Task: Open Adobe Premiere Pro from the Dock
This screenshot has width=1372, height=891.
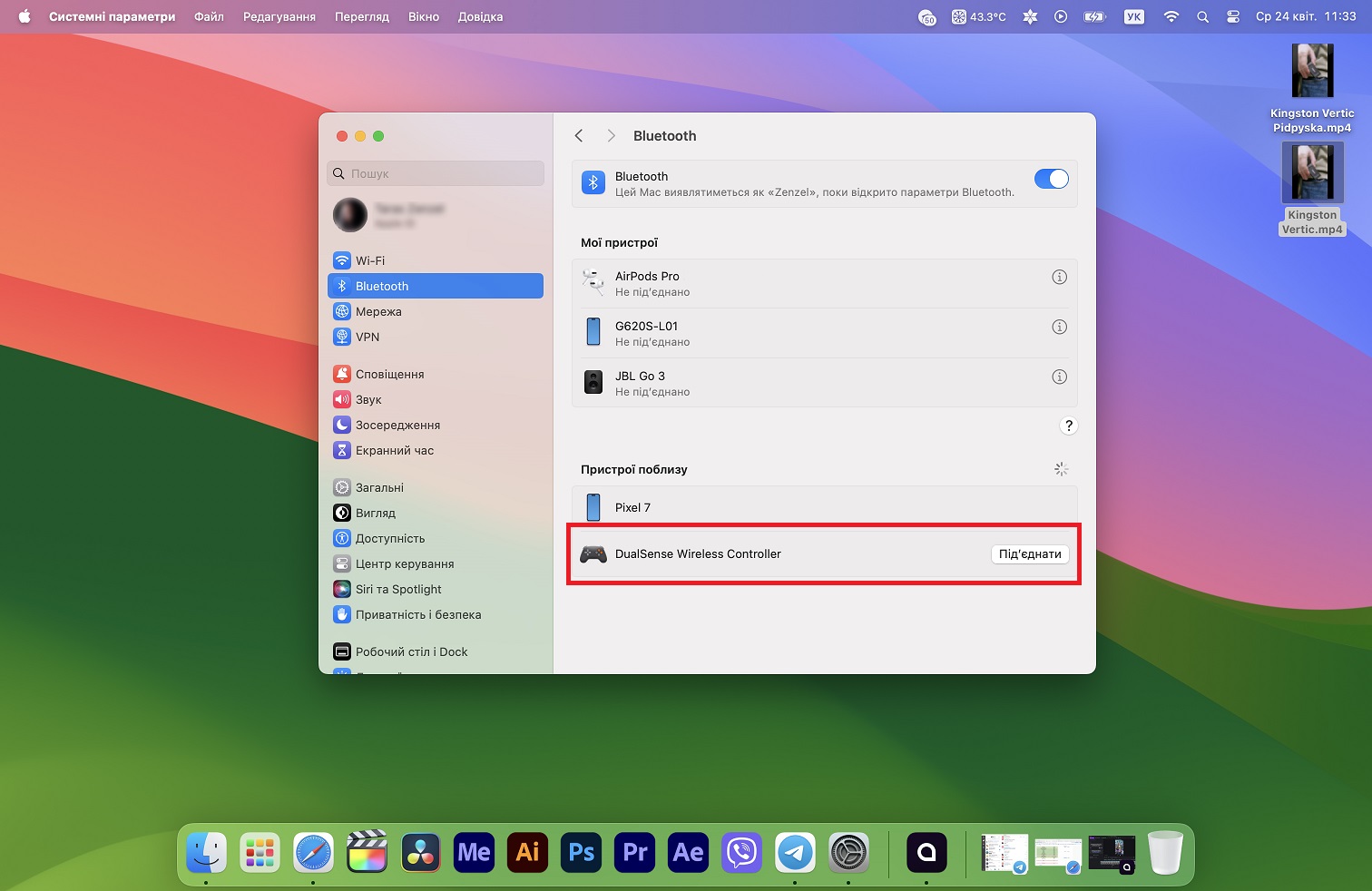Action: click(634, 853)
